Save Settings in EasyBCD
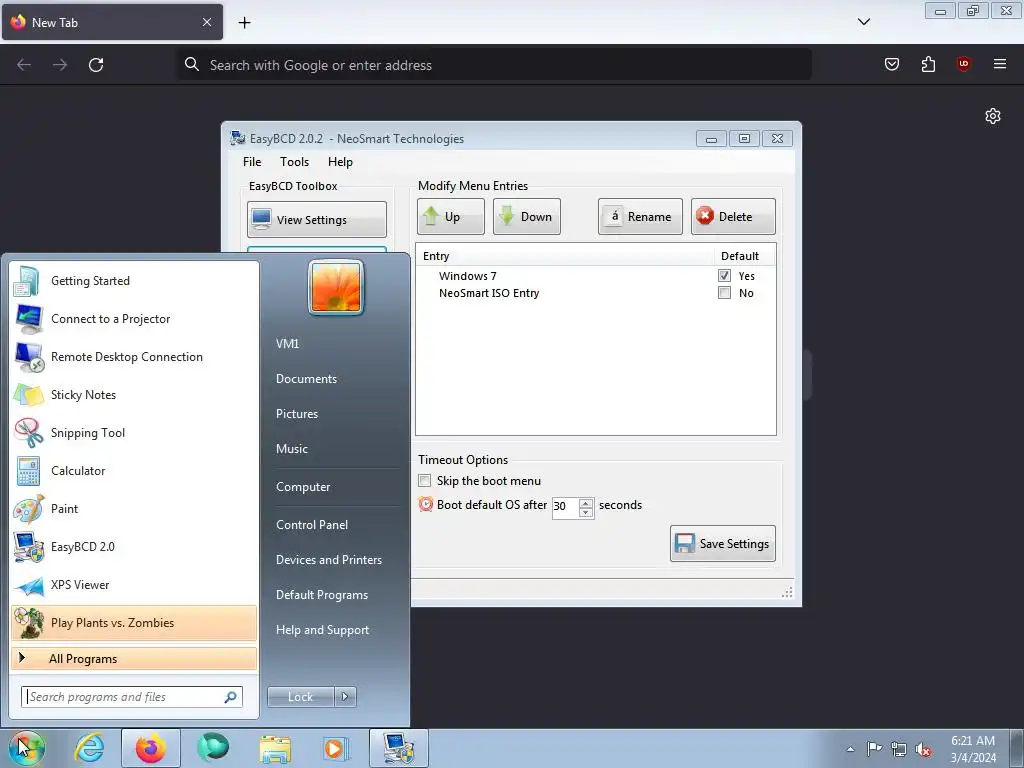The width and height of the screenshot is (1024, 768). (x=723, y=543)
